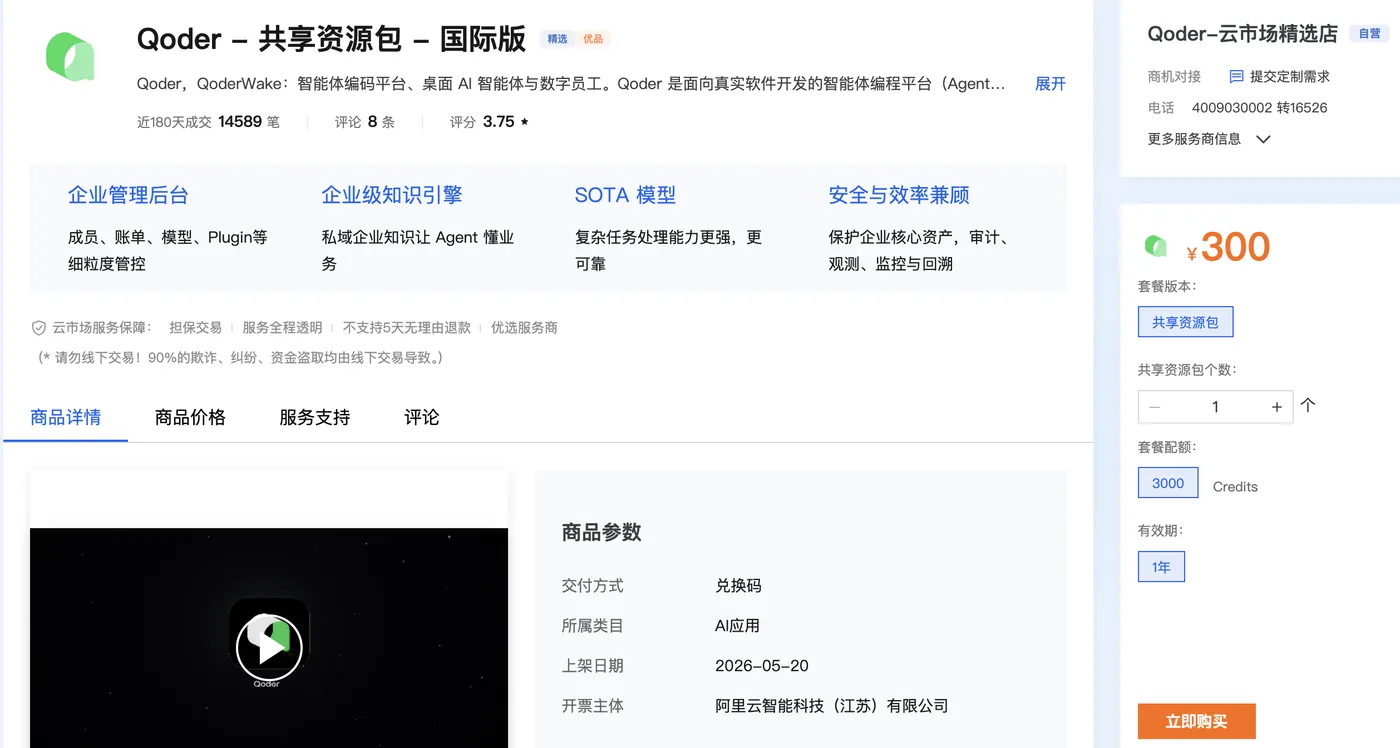Expand 更多服务商信息 chevron
1400x748 pixels.
pyautogui.click(x=1263, y=139)
